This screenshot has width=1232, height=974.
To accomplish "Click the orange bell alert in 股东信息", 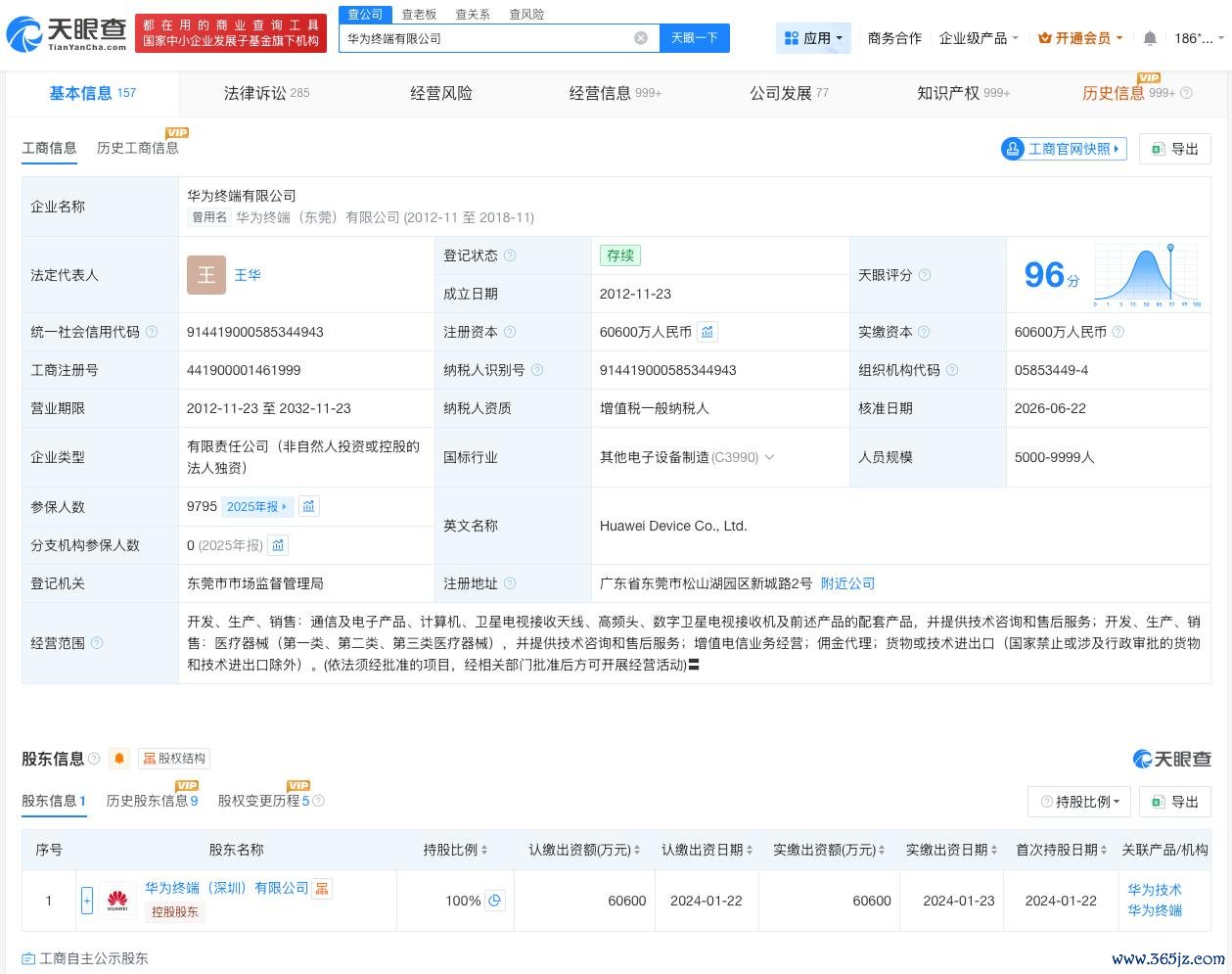I will pos(119,759).
